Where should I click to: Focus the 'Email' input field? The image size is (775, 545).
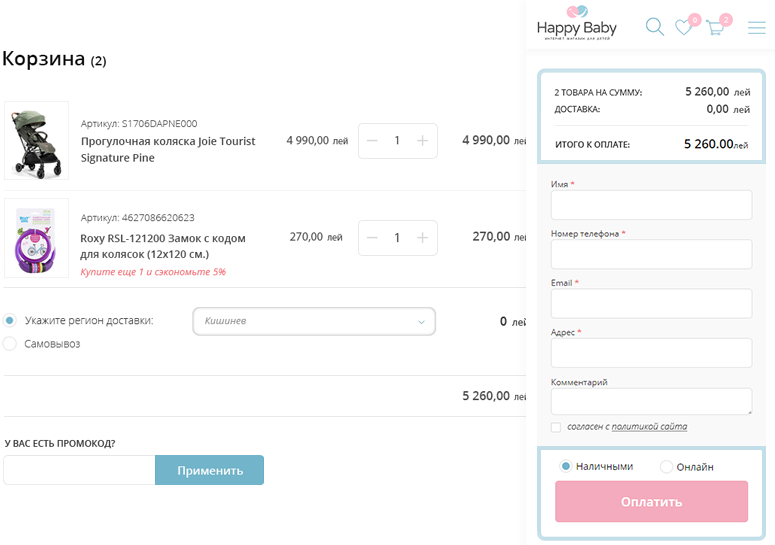coord(651,303)
